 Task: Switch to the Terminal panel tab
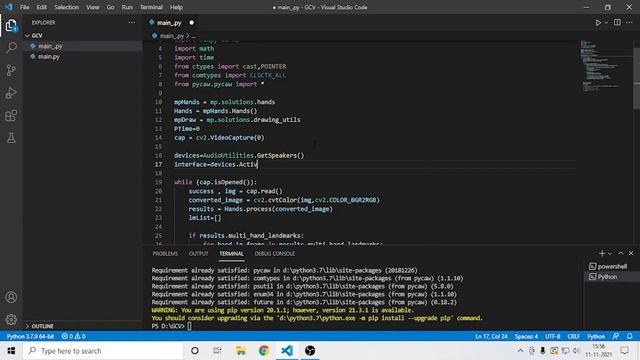(231, 253)
